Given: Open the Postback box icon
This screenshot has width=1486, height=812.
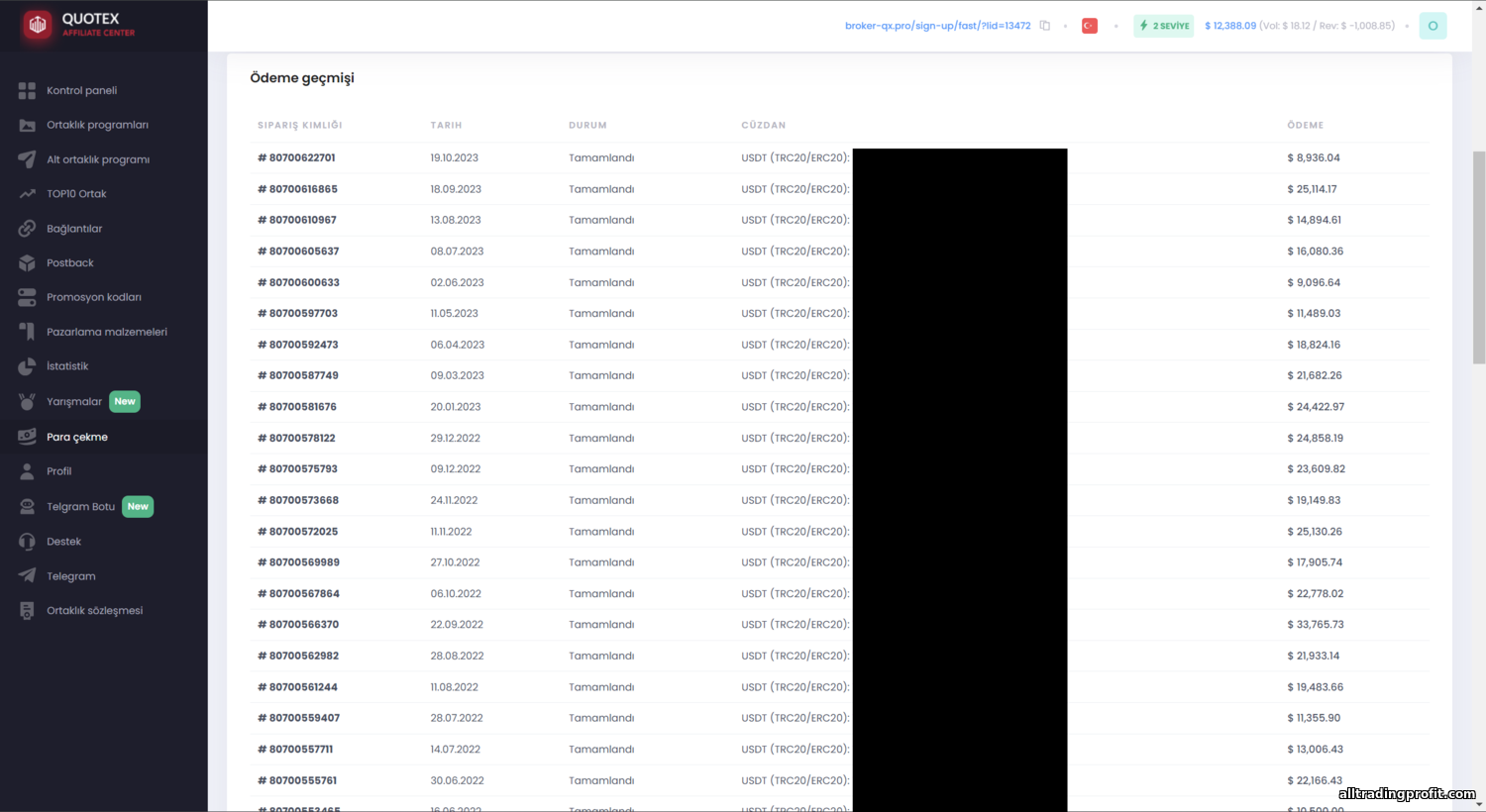Looking at the screenshot, I should click(27, 263).
